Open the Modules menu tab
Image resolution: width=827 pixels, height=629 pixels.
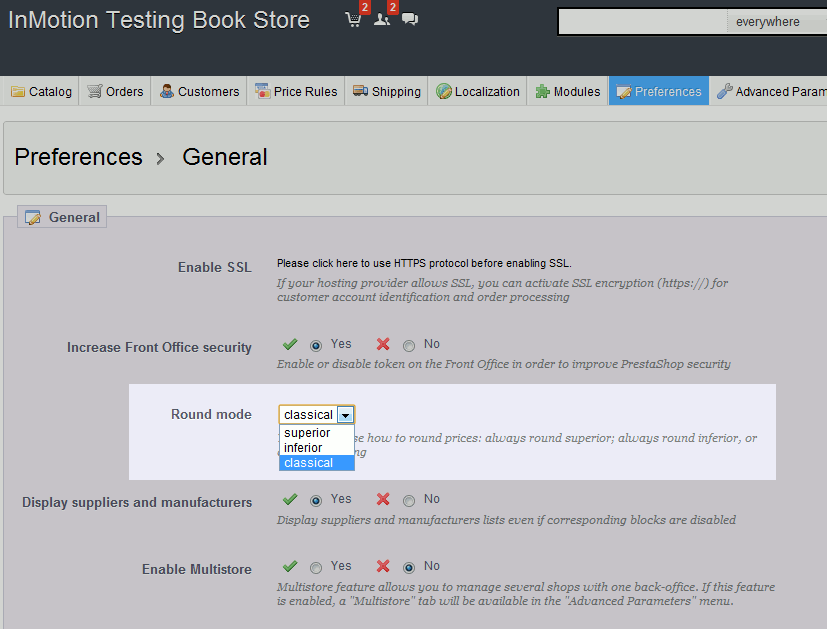pyautogui.click(x=568, y=91)
